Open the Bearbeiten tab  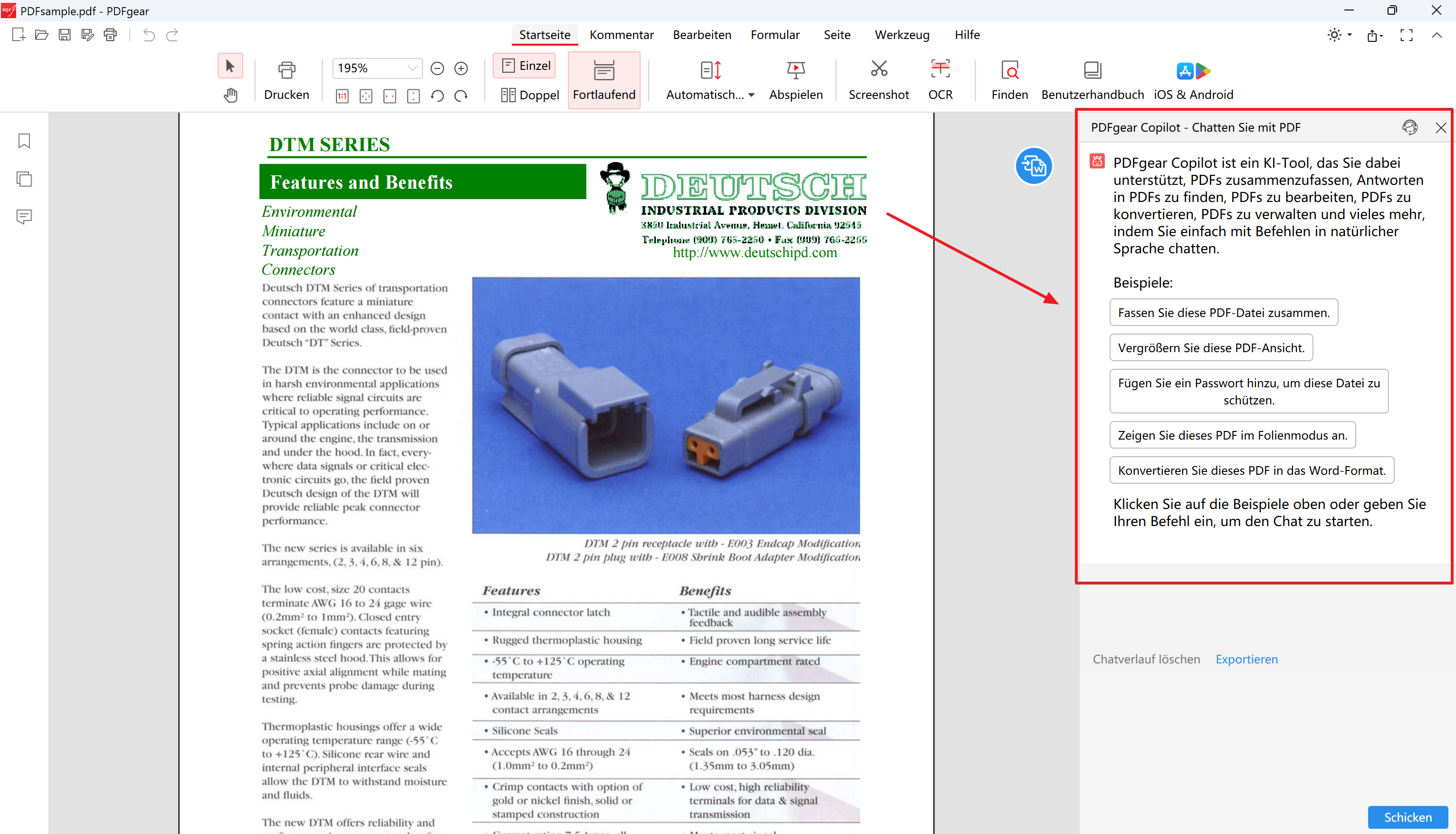coord(702,35)
